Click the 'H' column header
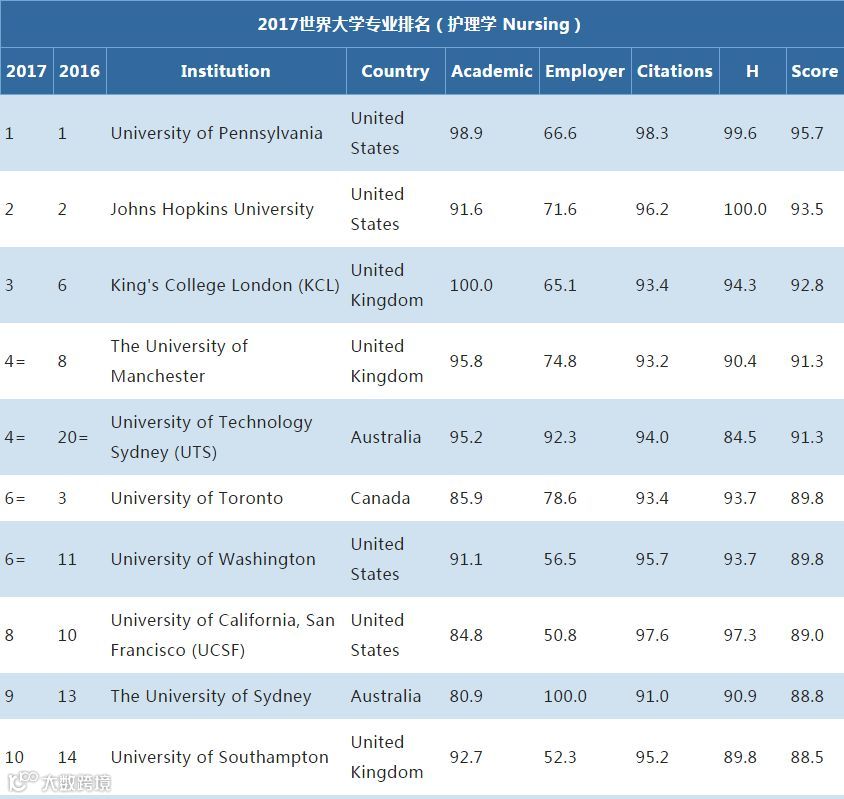The width and height of the screenshot is (844, 799). [752, 71]
